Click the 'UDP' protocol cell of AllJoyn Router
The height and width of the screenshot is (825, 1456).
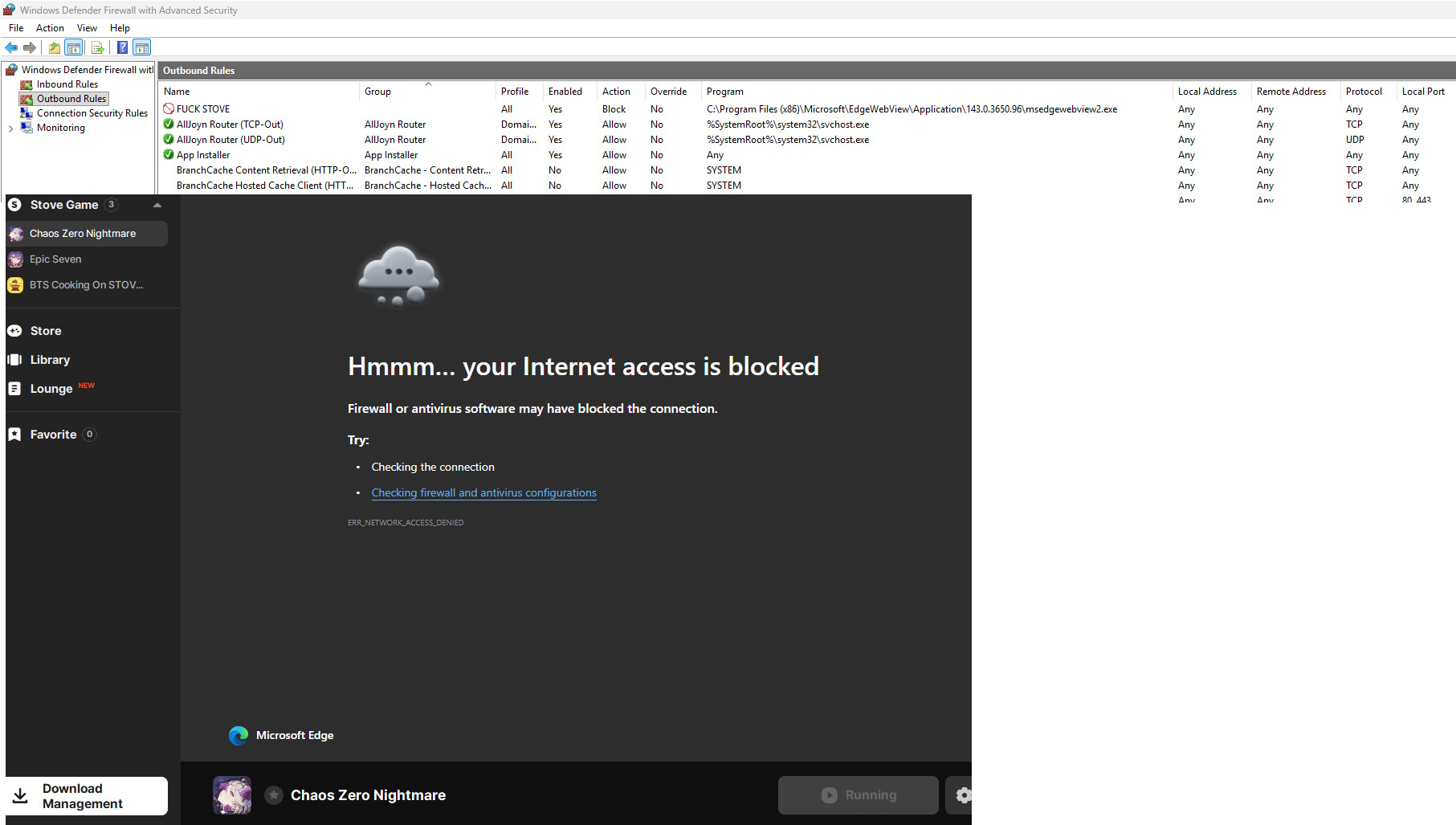(1355, 140)
